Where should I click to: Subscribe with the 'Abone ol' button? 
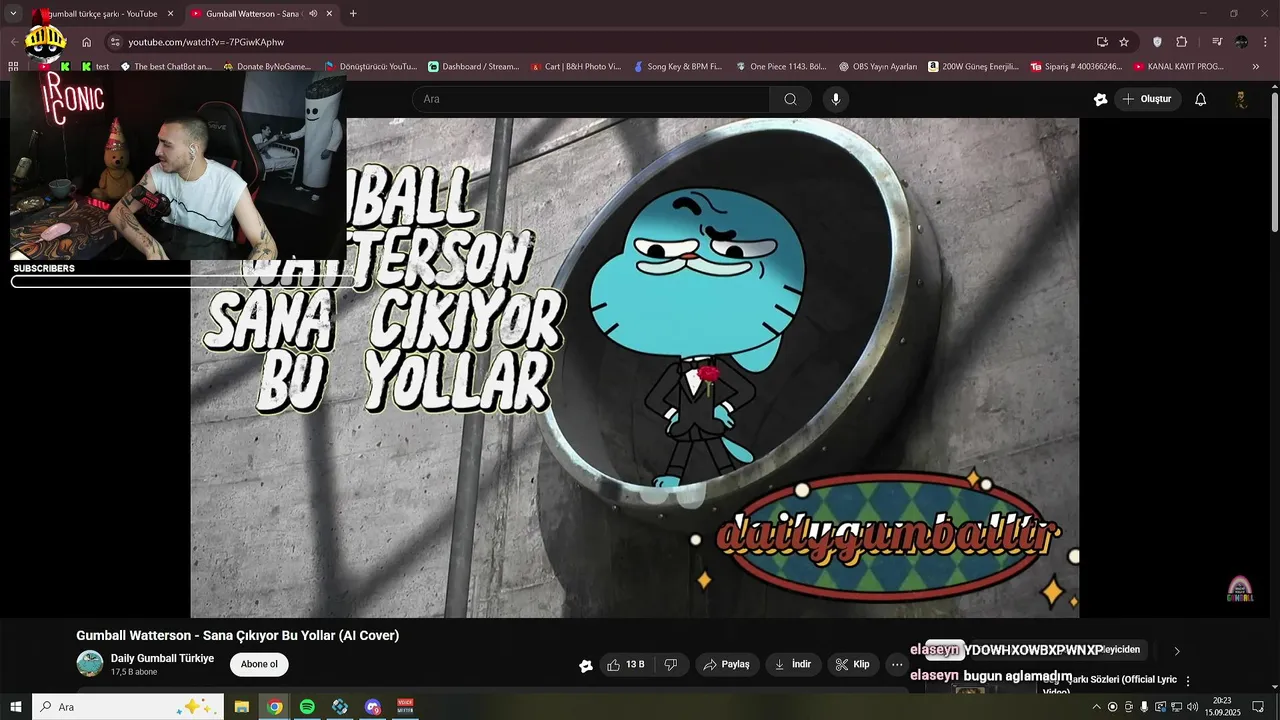(259, 664)
